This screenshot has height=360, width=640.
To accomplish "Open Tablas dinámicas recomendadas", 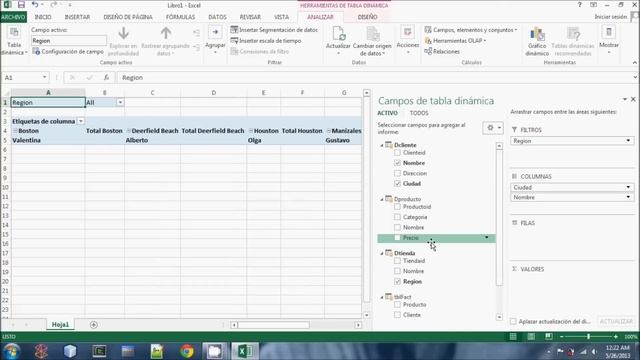I will coord(573,41).
